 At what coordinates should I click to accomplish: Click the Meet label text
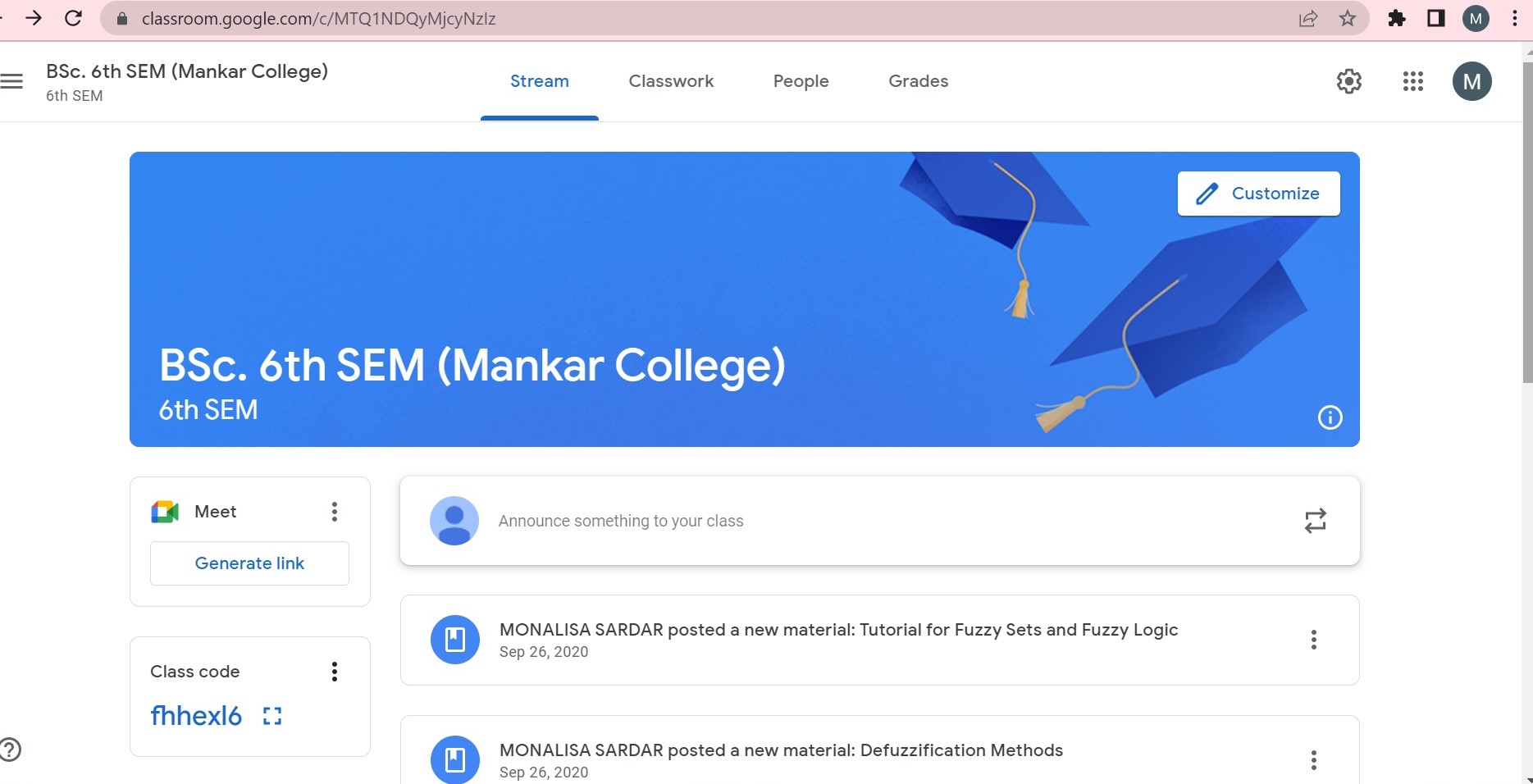pyautogui.click(x=215, y=512)
